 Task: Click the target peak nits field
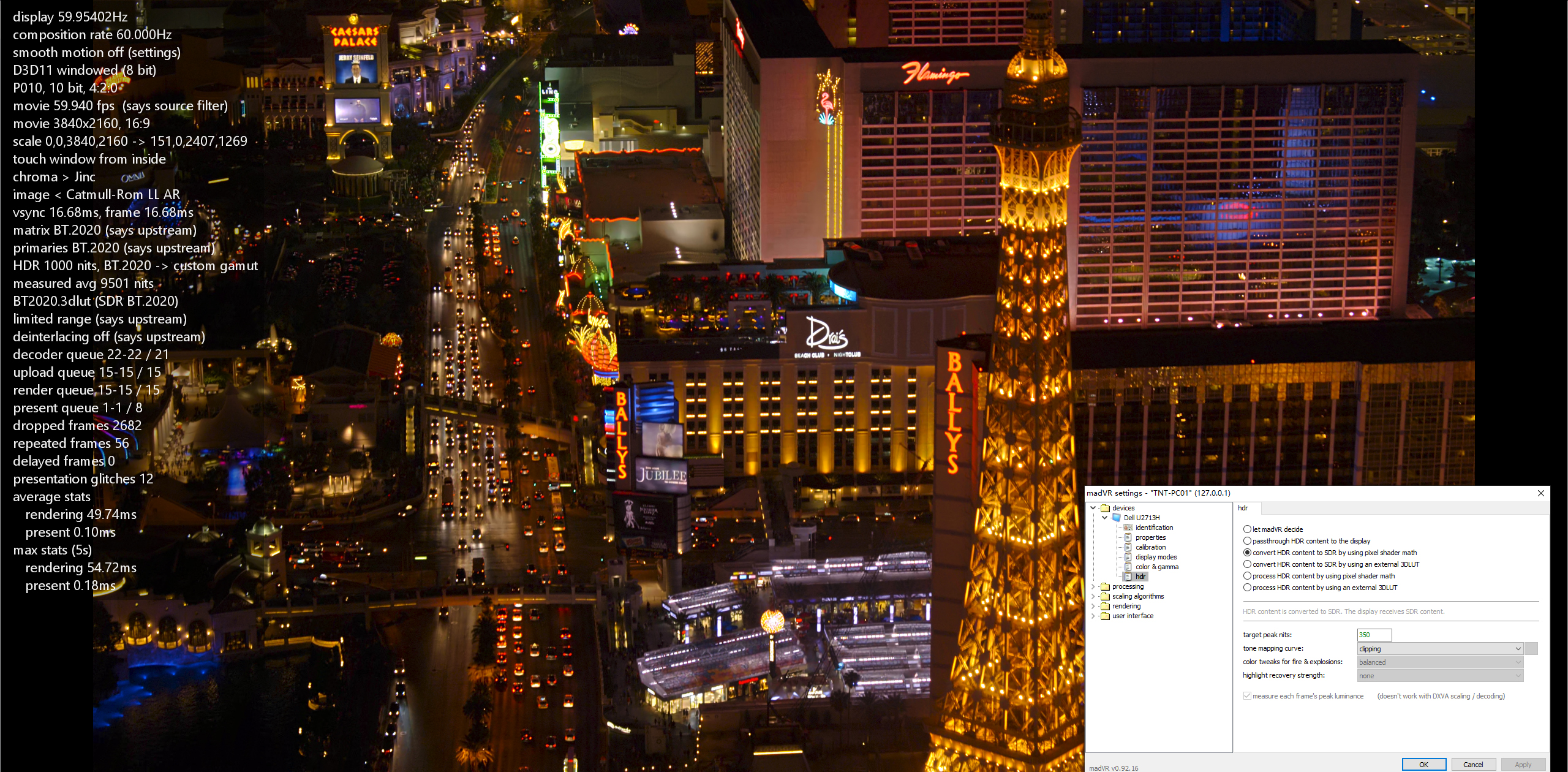[x=1374, y=635]
